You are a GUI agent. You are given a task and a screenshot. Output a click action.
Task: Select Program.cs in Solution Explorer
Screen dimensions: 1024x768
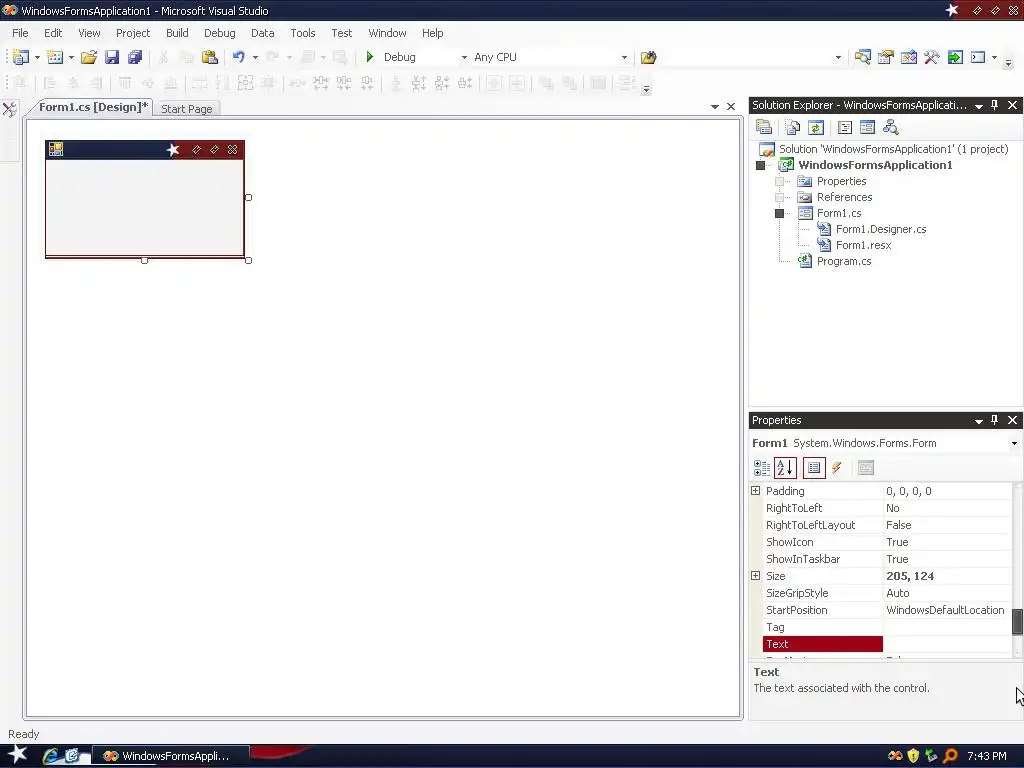[x=844, y=261]
